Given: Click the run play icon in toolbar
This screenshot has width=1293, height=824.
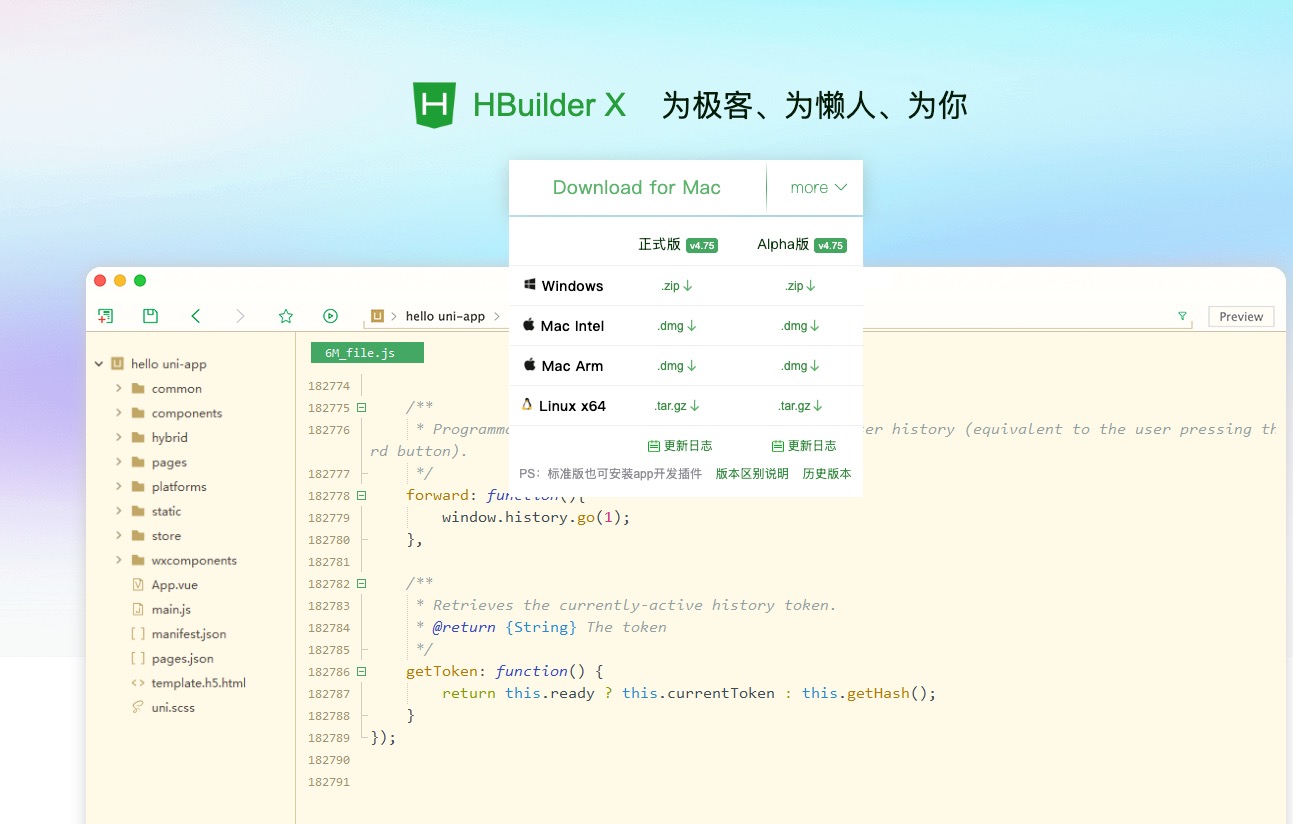Looking at the screenshot, I should point(330,316).
